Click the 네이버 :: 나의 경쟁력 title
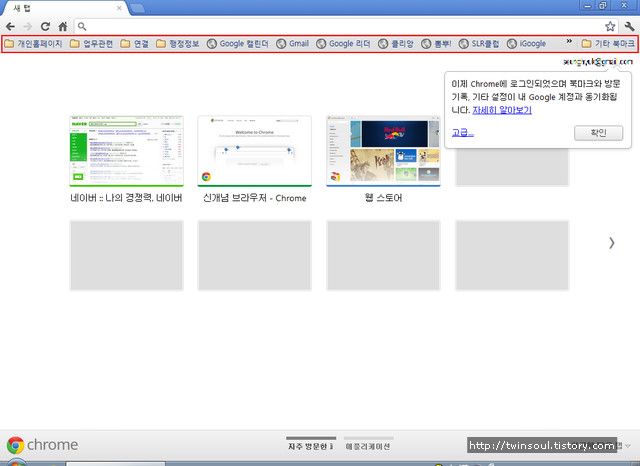The image size is (640, 466). pyautogui.click(x=126, y=198)
